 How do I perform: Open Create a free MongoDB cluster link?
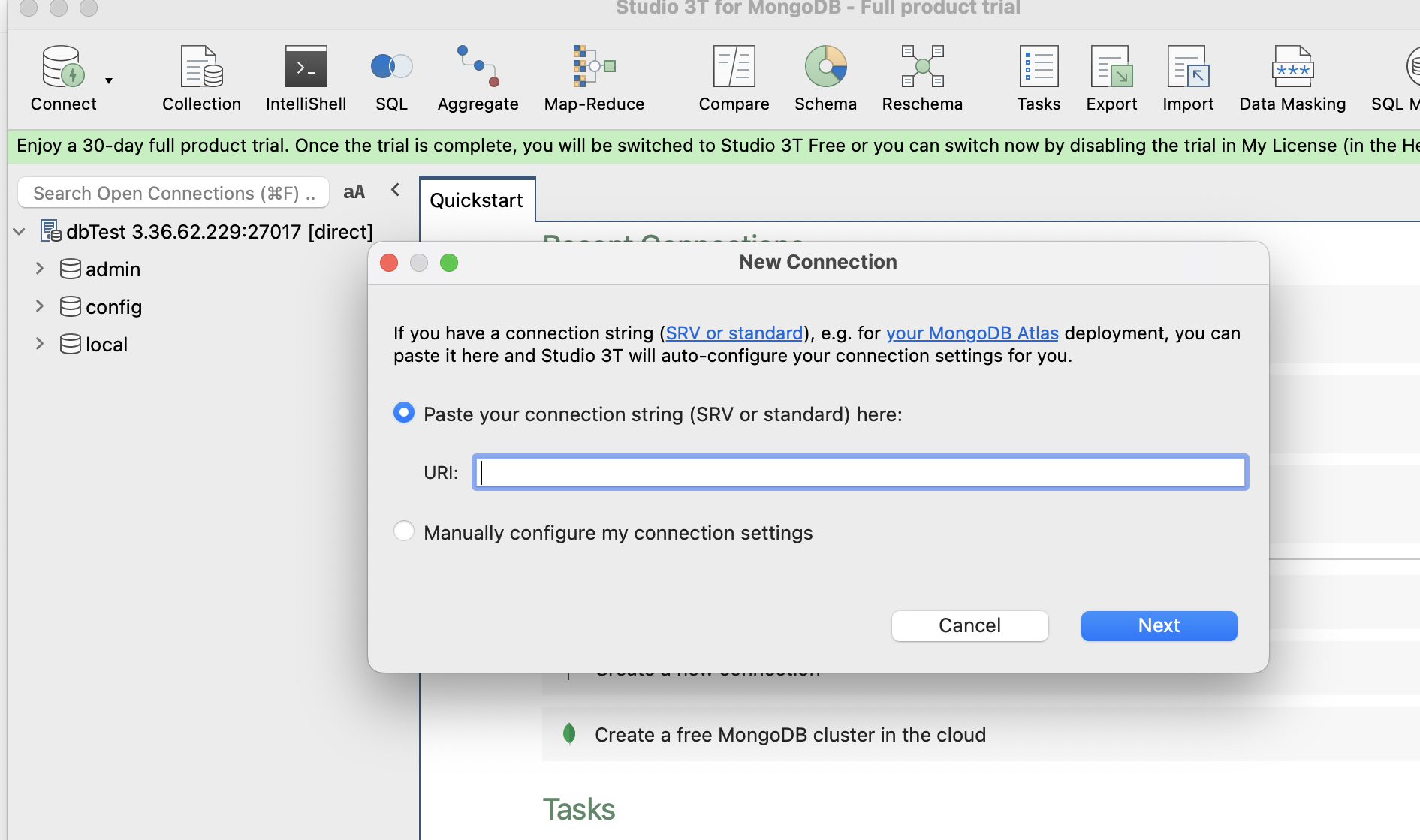tap(790, 735)
